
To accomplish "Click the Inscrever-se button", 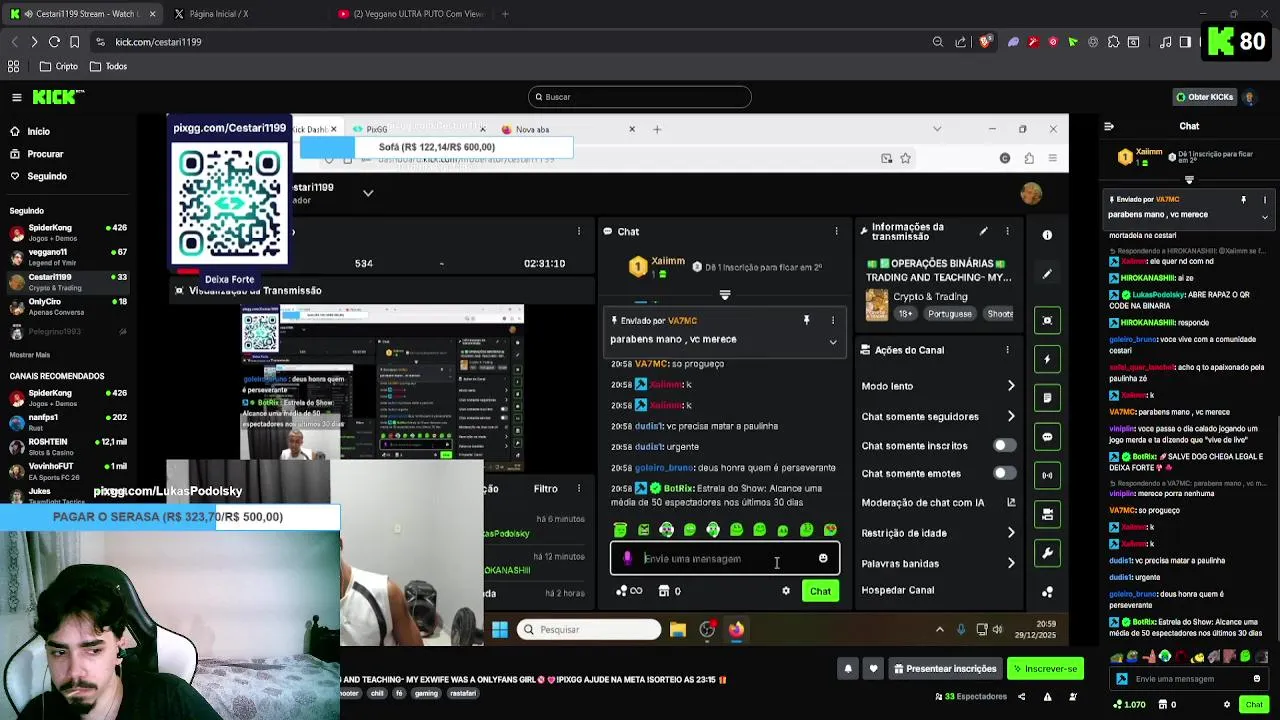I will [x=1045, y=669].
